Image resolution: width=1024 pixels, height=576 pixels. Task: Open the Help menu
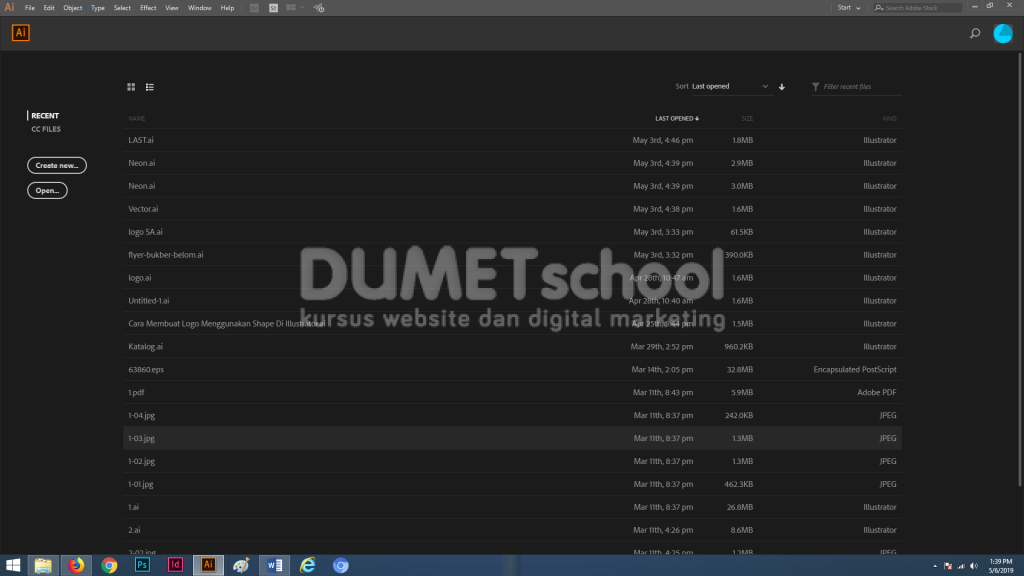pyautogui.click(x=227, y=8)
